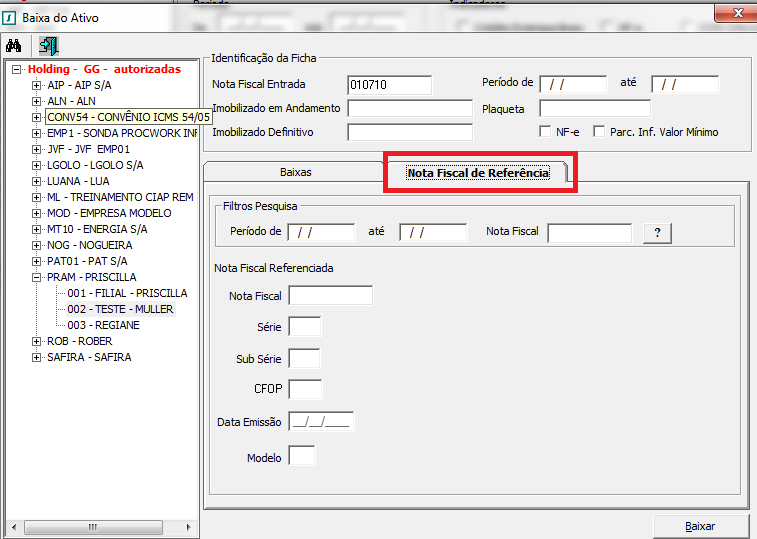The width and height of the screenshot is (757, 539).
Task: Collapse the Holding - GG root node
Action: tap(17, 69)
